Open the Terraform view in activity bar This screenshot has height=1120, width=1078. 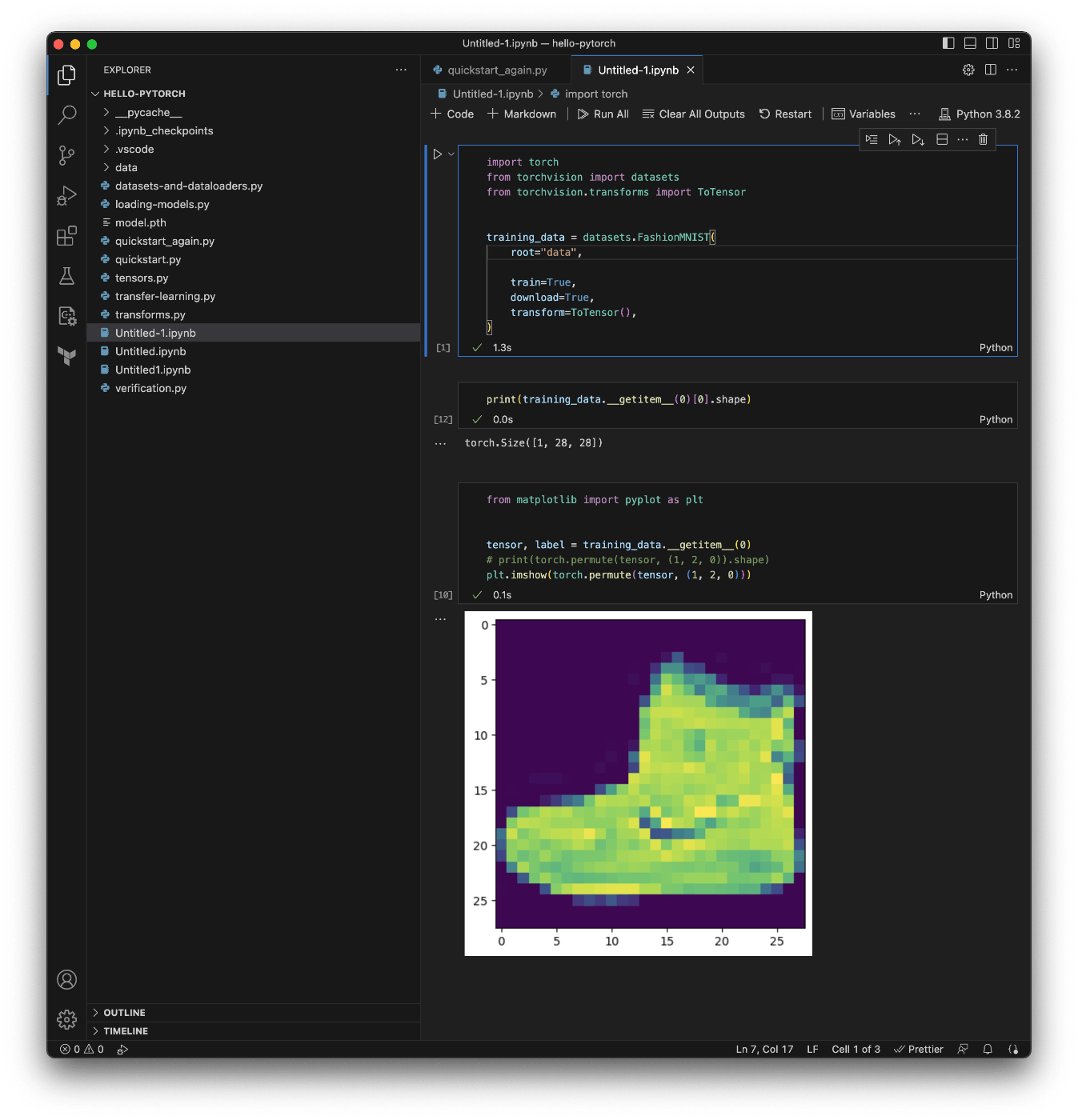(67, 356)
